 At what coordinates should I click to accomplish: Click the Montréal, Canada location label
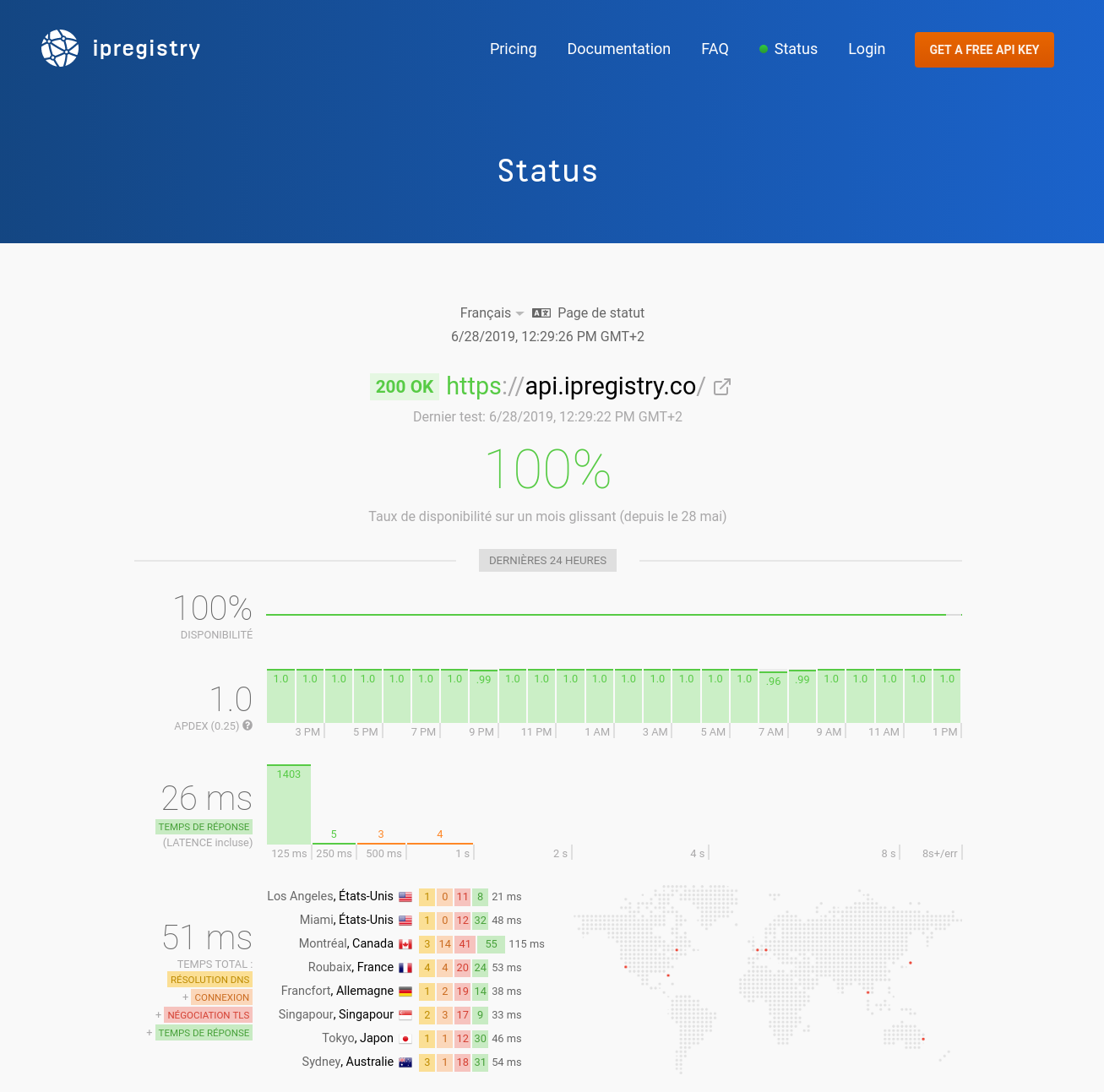[x=346, y=943]
